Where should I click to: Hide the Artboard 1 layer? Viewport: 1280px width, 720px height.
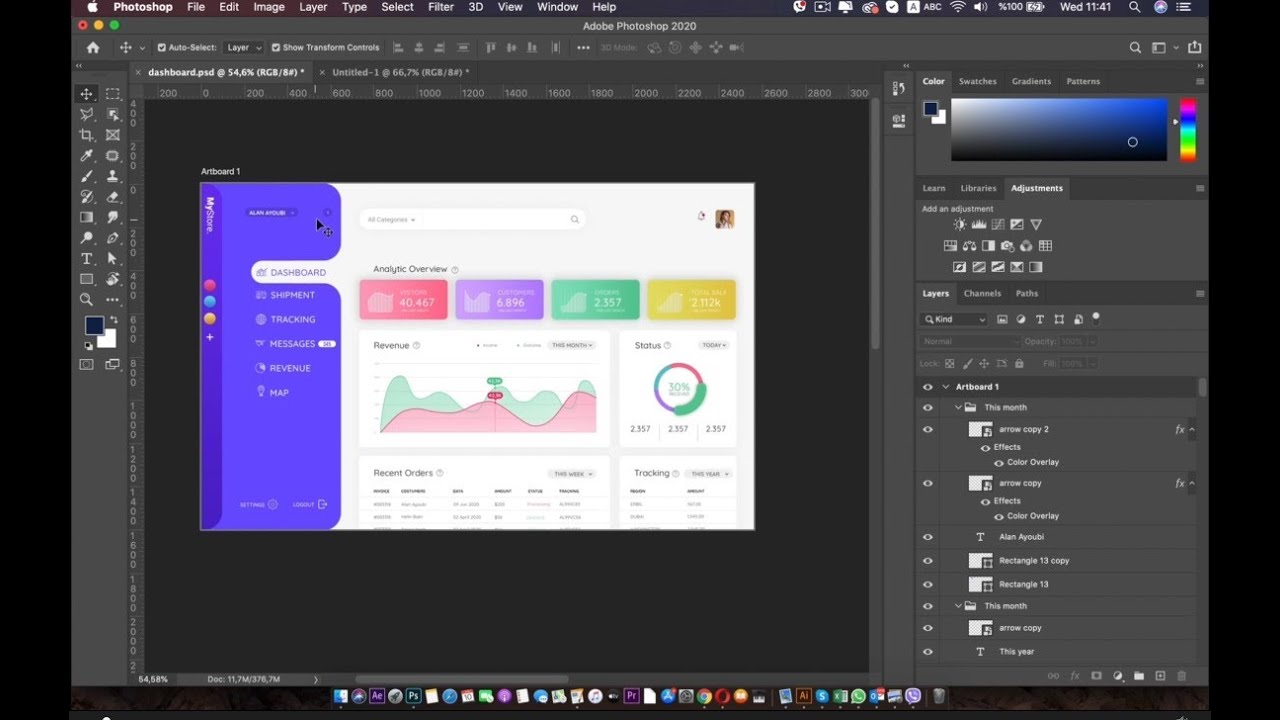pos(927,387)
